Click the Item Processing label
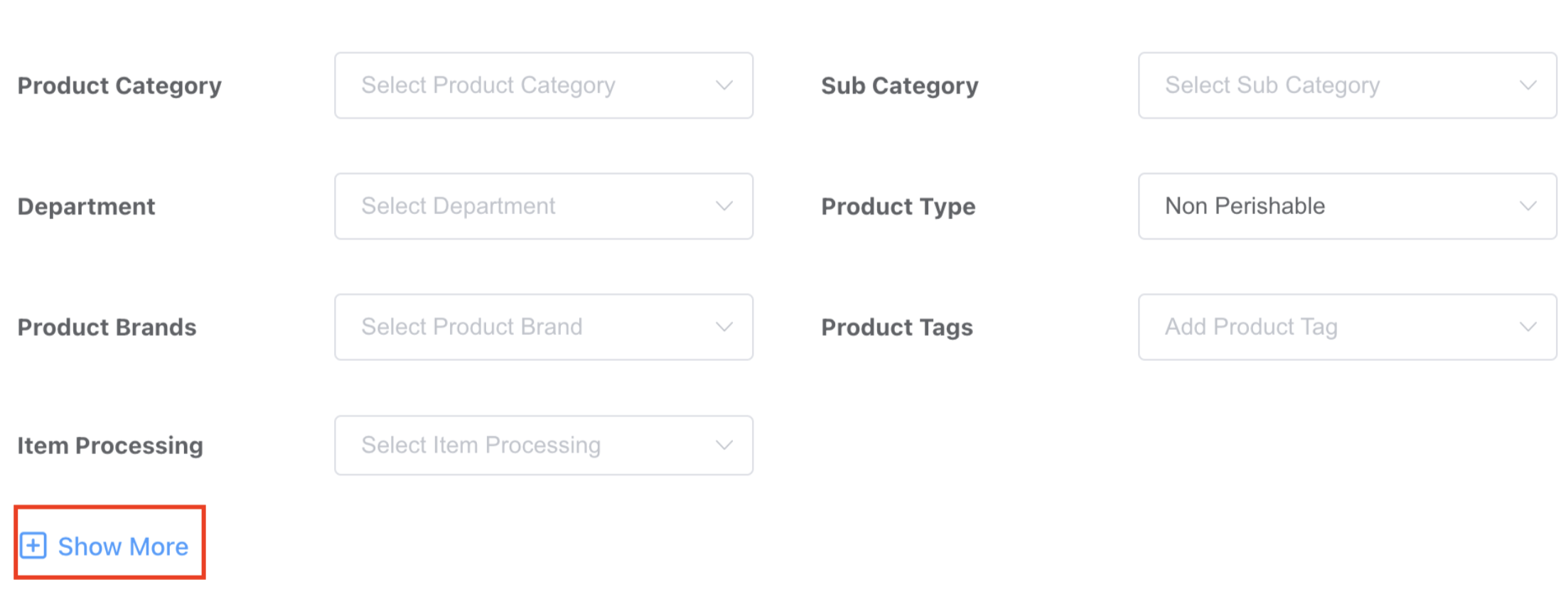1568x597 pixels. point(110,446)
